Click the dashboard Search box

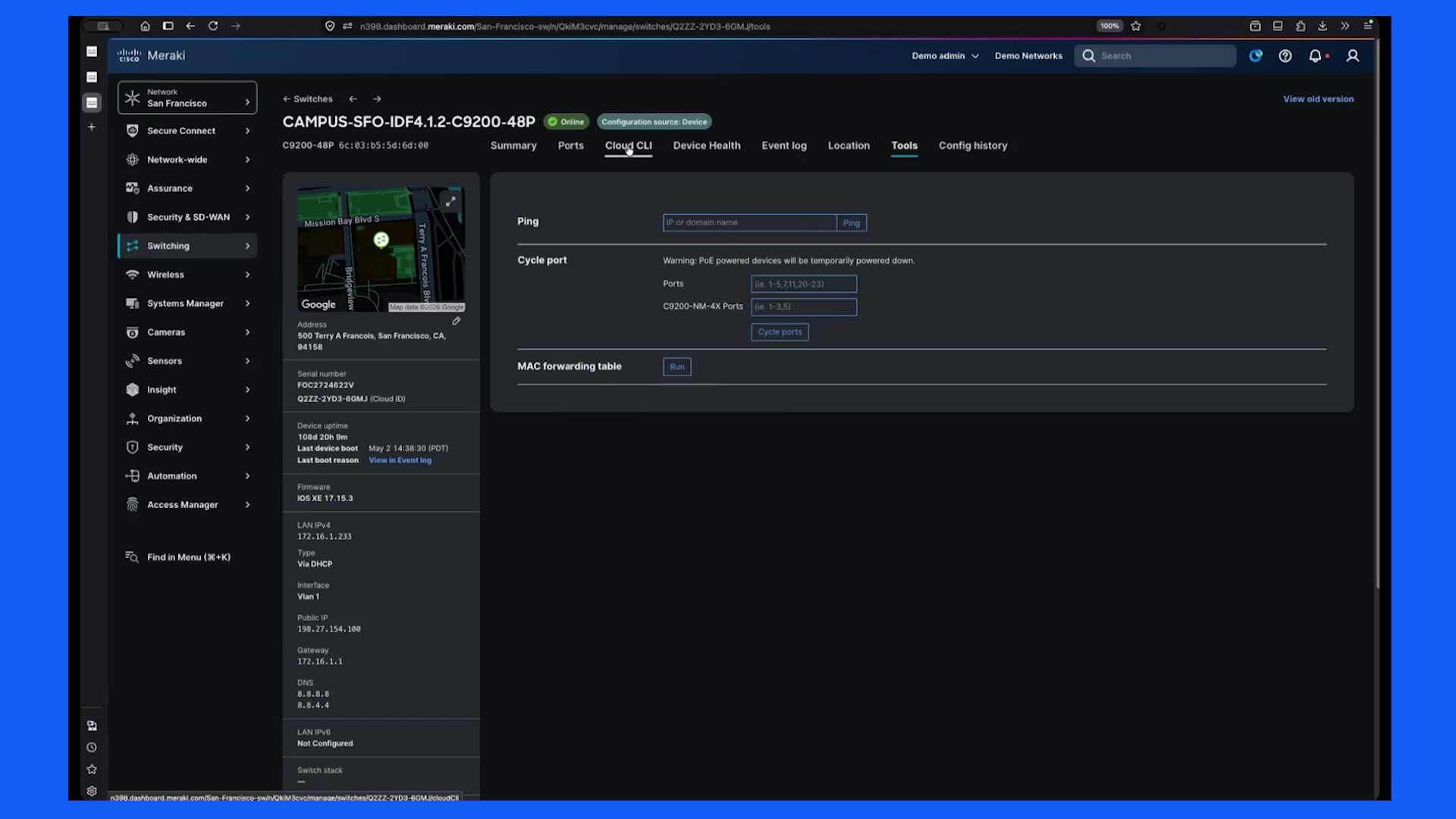point(1155,56)
